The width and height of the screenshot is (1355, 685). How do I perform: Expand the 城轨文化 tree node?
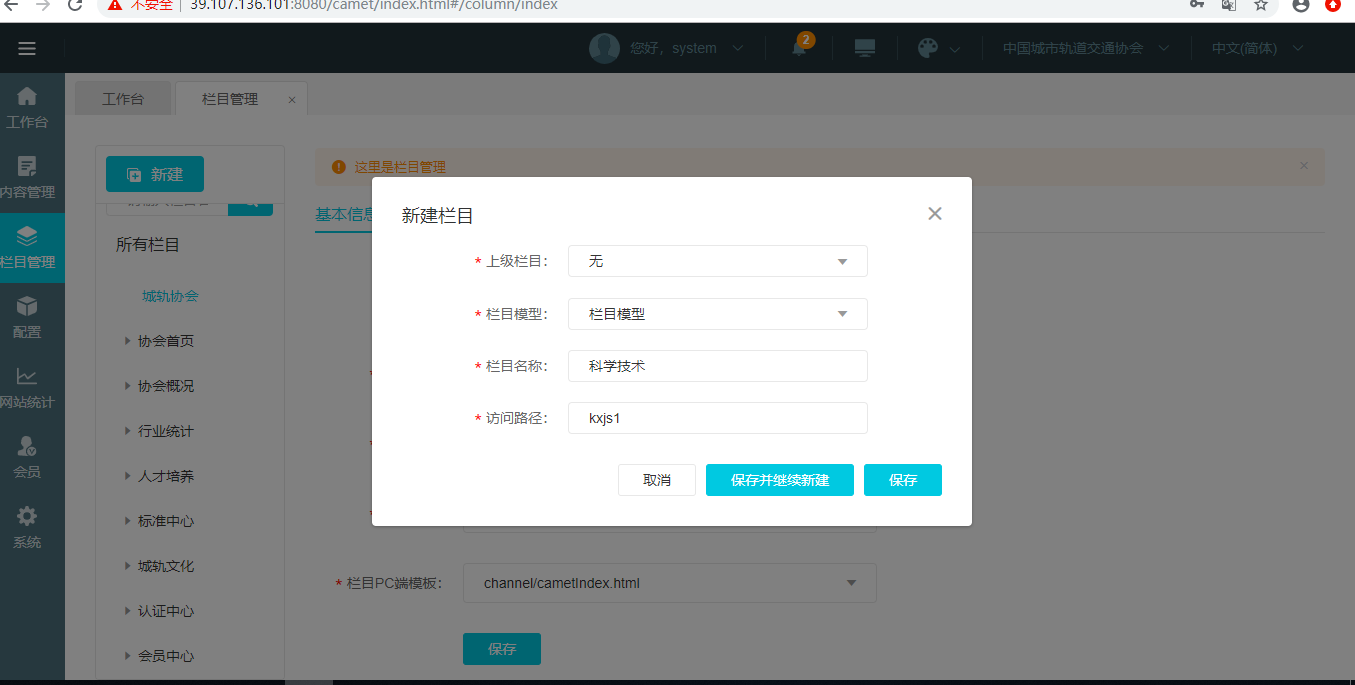(x=128, y=566)
